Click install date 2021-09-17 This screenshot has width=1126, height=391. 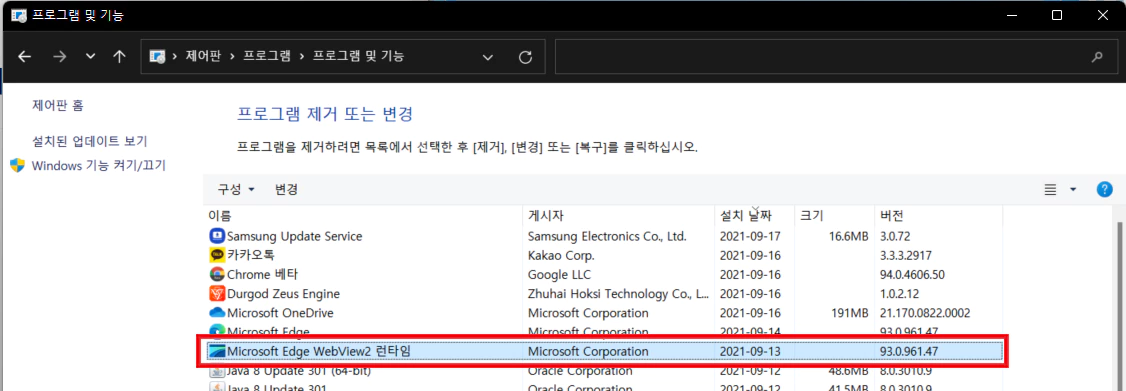coord(750,236)
